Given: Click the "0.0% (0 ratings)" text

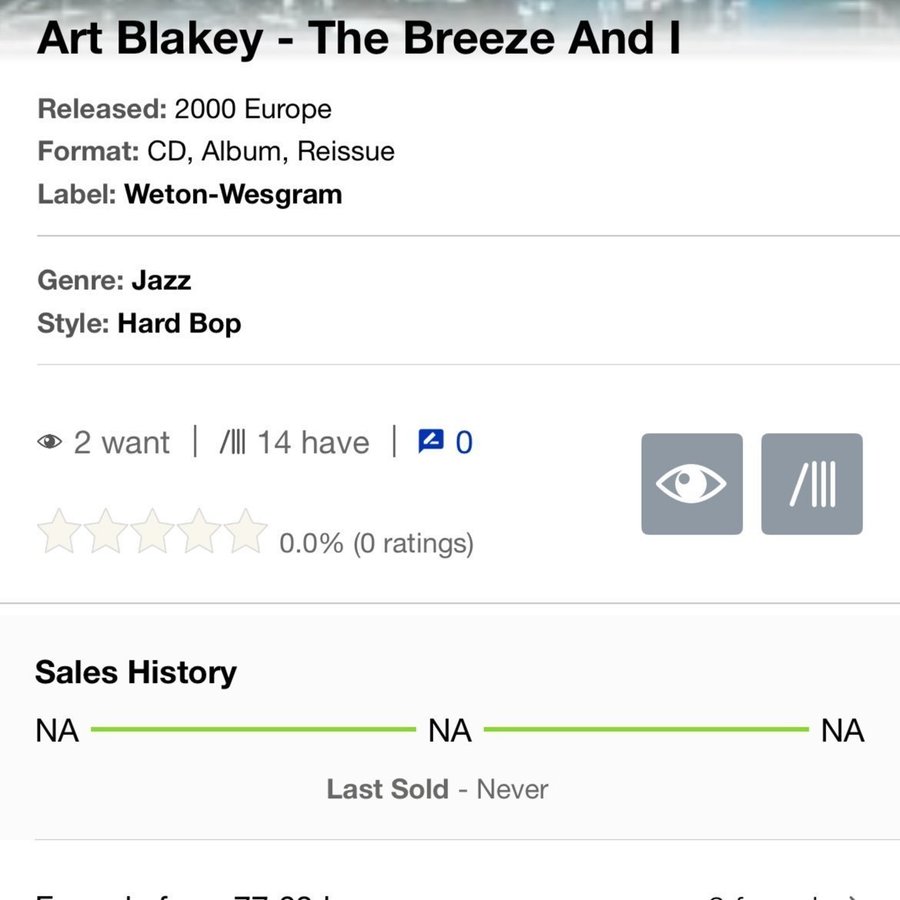Looking at the screenshot, I should click(x=376, y=544).
